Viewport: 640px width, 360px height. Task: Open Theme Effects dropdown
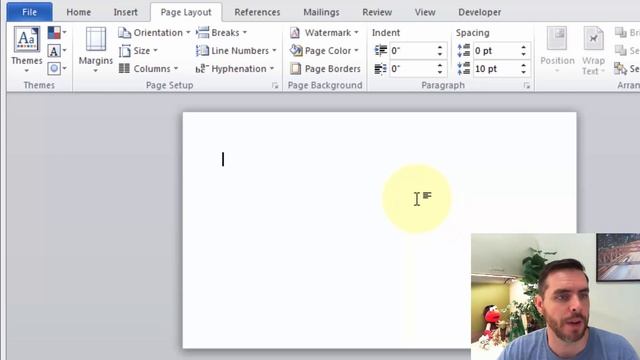(x=57, y=68)
